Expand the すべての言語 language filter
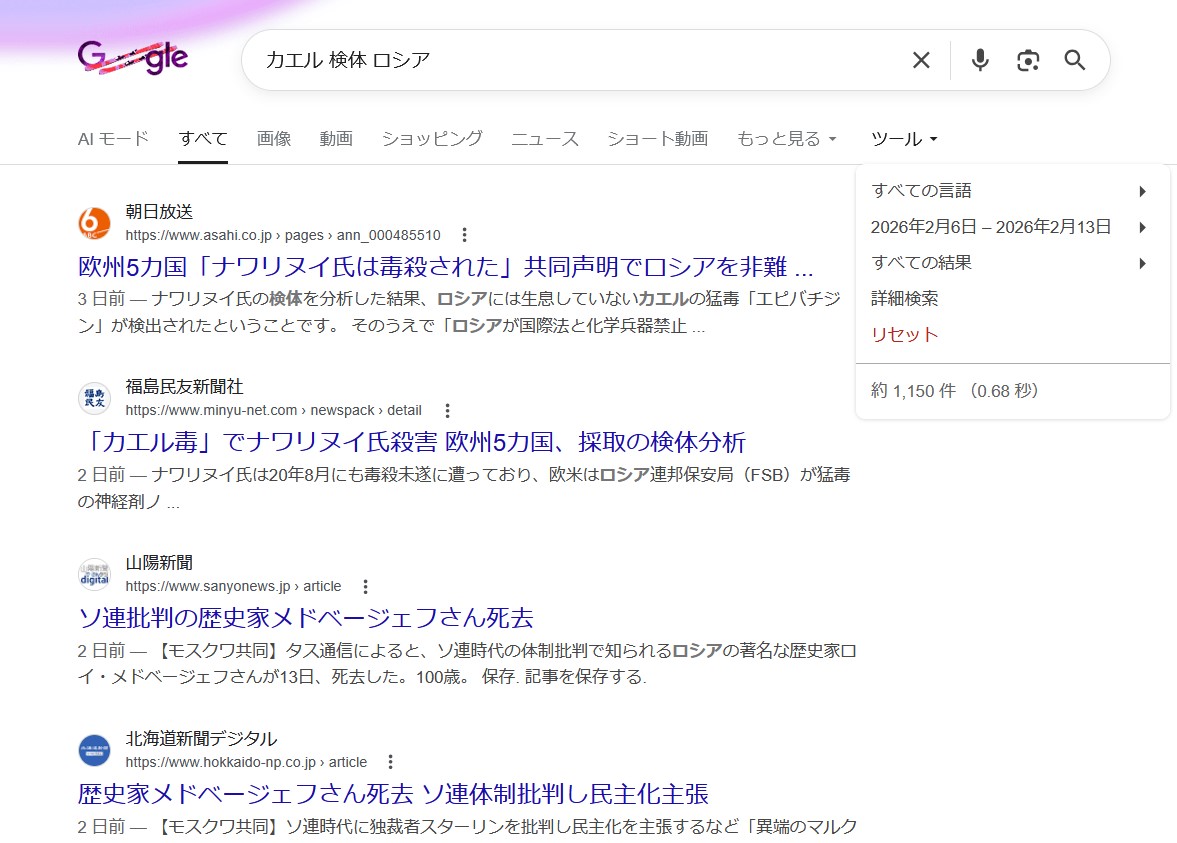The height and width of the screenshot is (843, 1177). [1010, 191]
